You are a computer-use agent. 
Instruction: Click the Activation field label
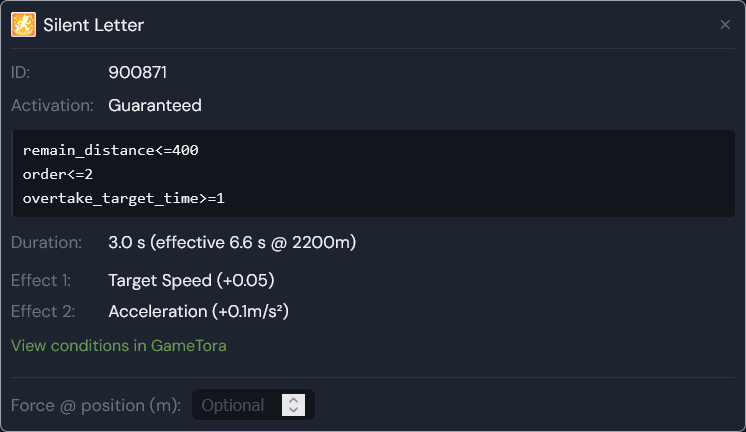click(52, 105)
